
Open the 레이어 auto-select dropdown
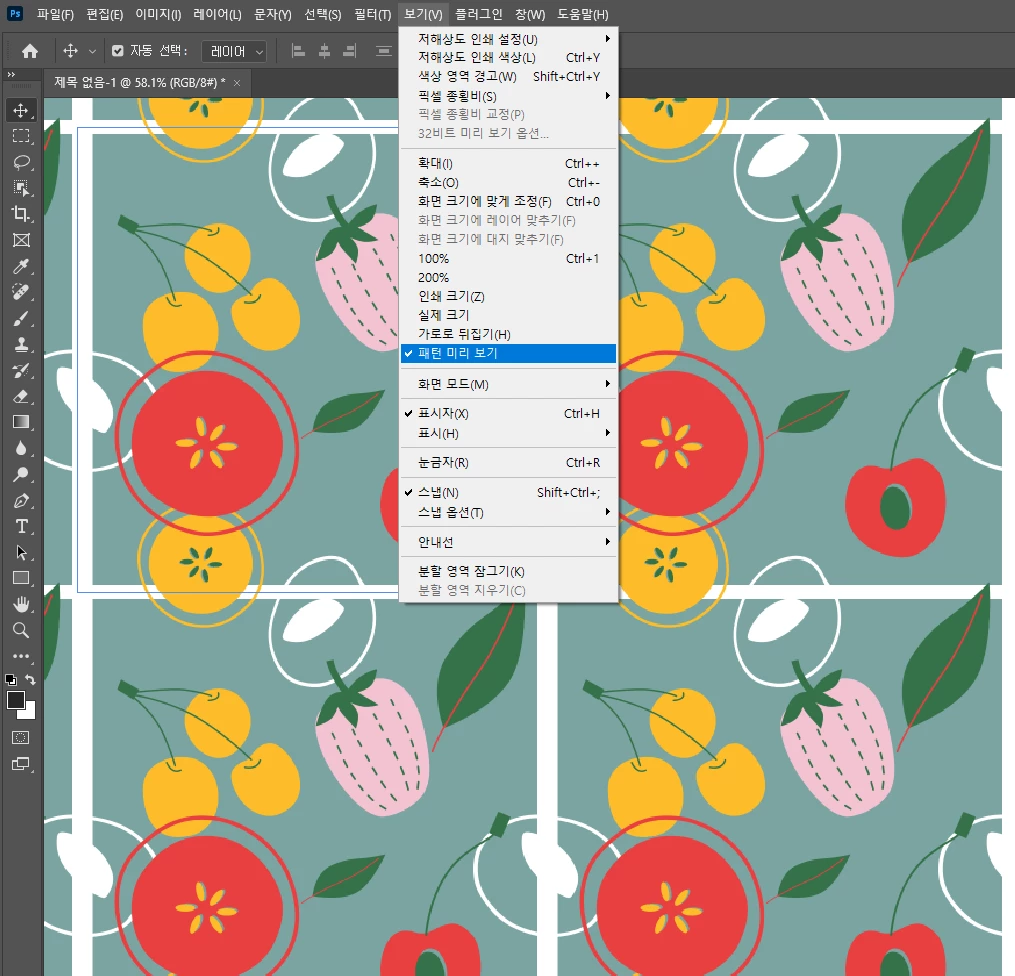click(234, 51)
